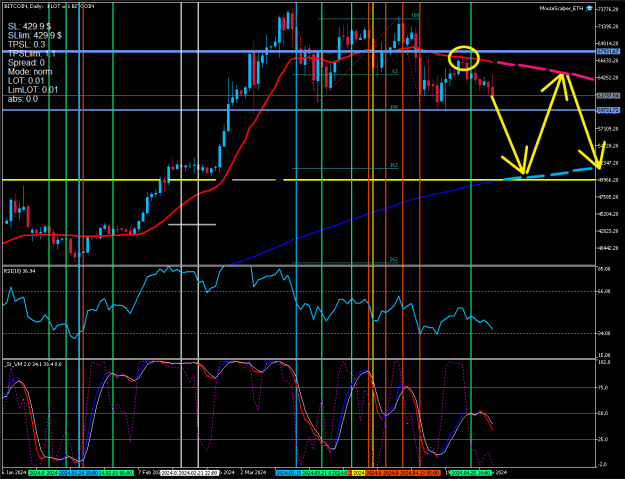Click the 73776.28 price scale value
Screen dimensions: 625x479
click(x=609, y=9)
